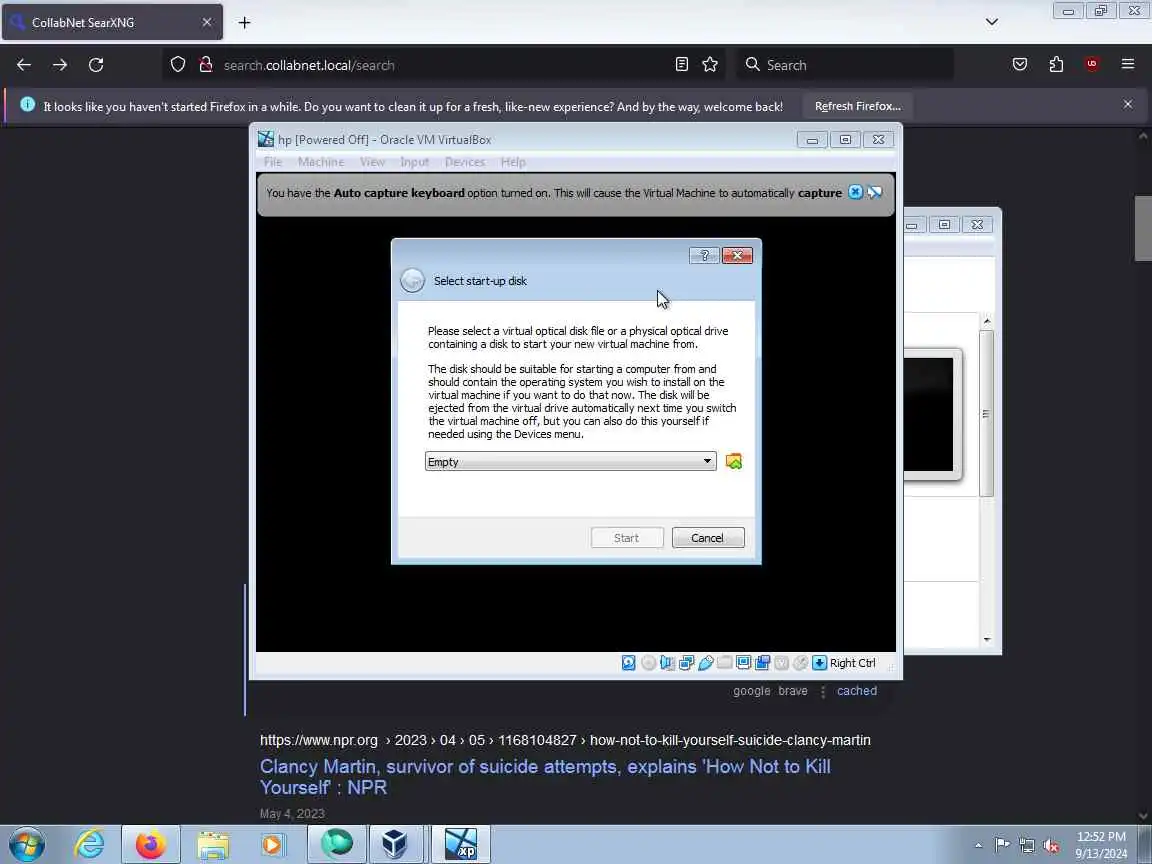Viewport: 1152px width, 864px height.
Task: Click the keyboard capture arrow beside Right Ctrl
Action: 819,663
